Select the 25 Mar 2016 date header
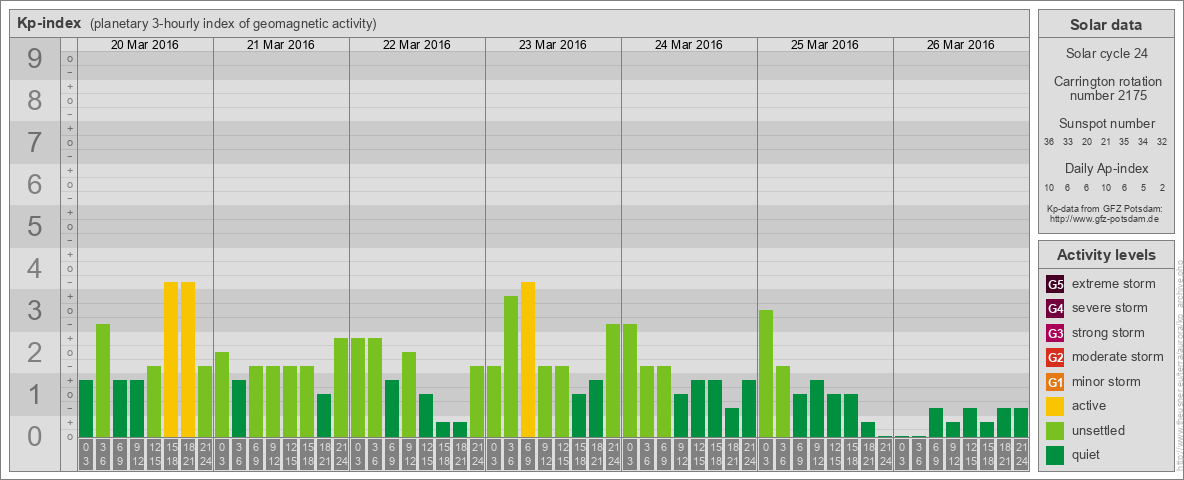 [x=825, y=45]
